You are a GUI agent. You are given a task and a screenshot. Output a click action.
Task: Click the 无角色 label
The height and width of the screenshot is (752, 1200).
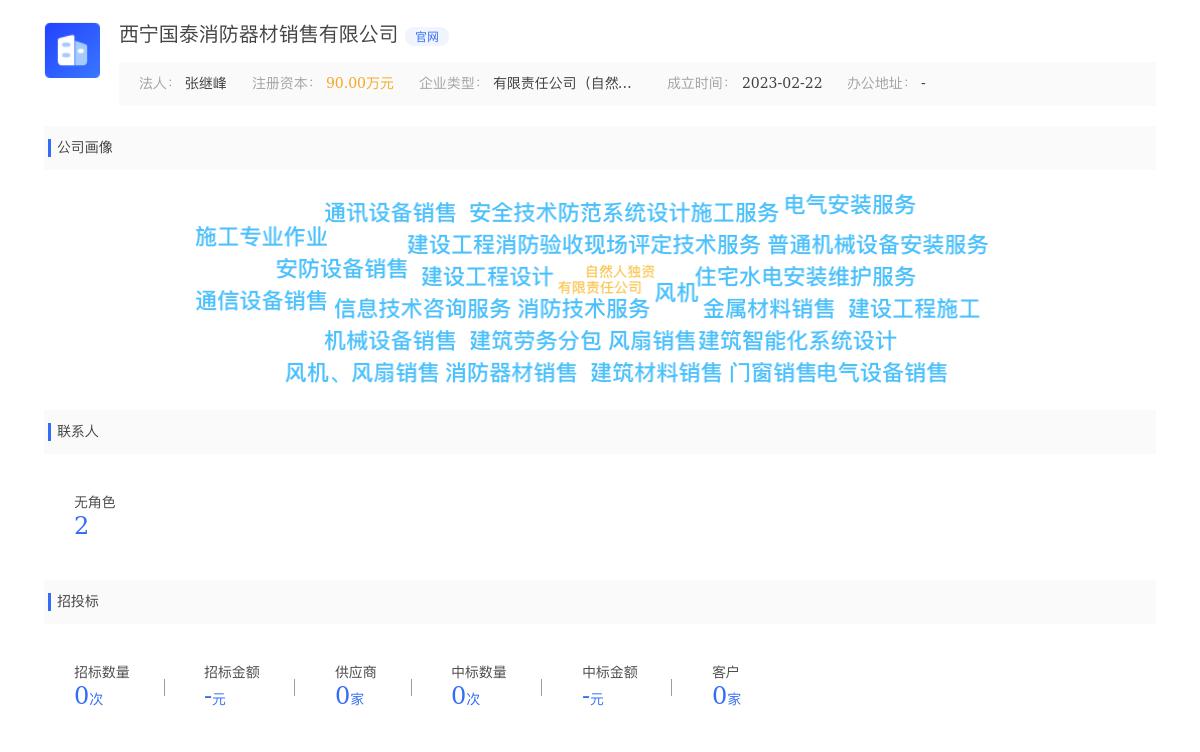(95, 503)
